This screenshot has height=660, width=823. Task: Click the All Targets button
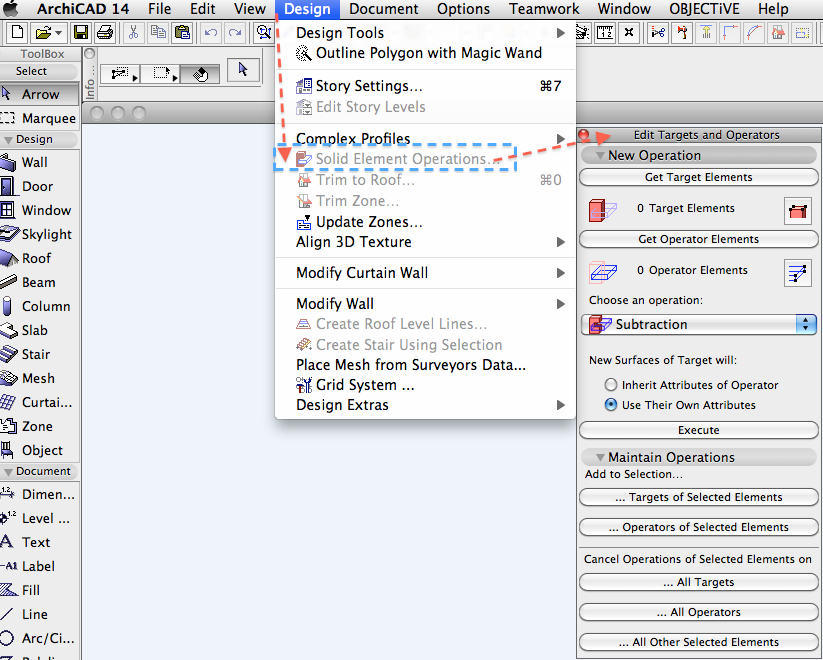coord(699,582)
